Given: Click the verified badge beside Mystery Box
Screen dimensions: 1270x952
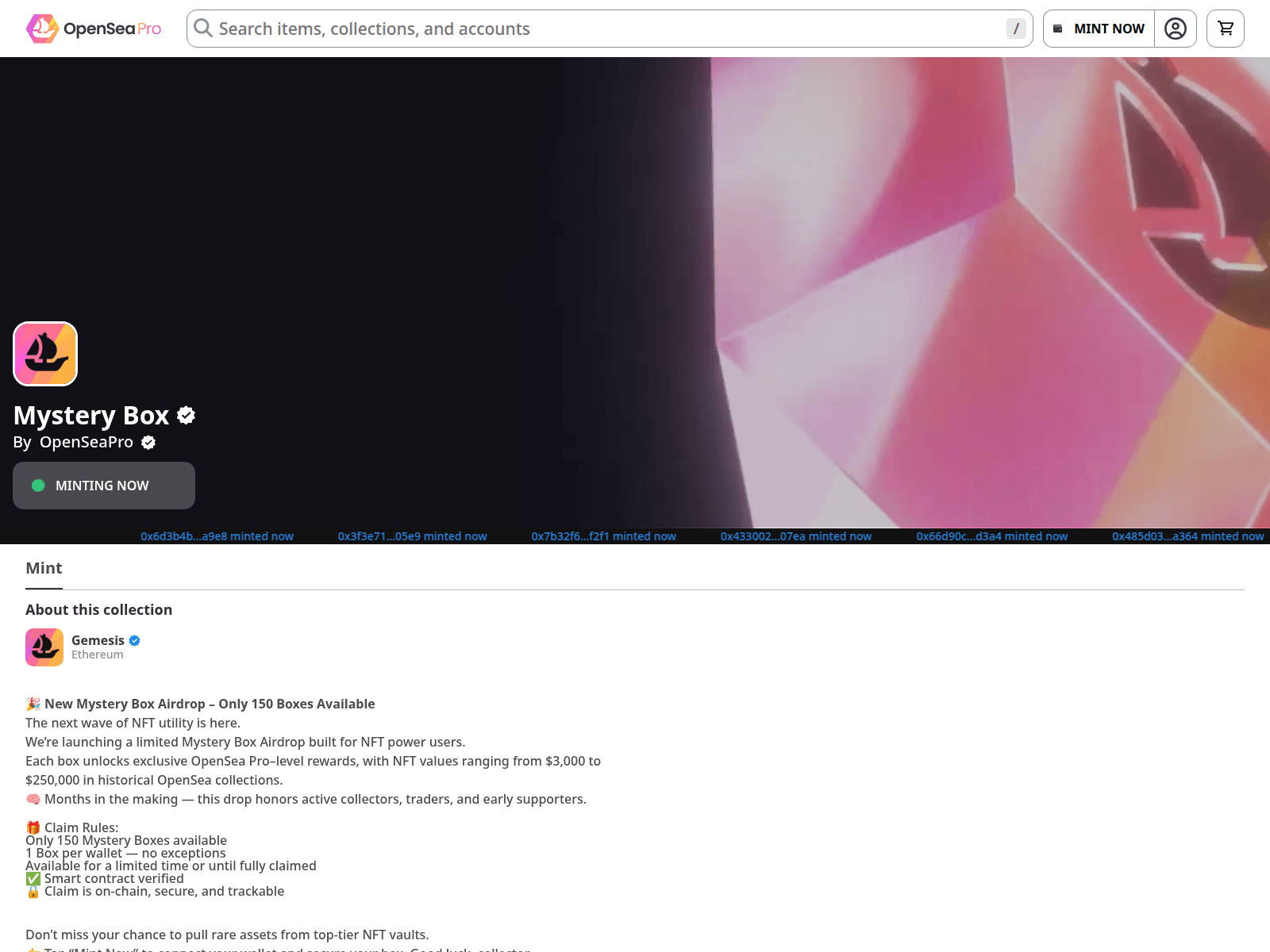Looking at the screenshot, I should (187, 415).
